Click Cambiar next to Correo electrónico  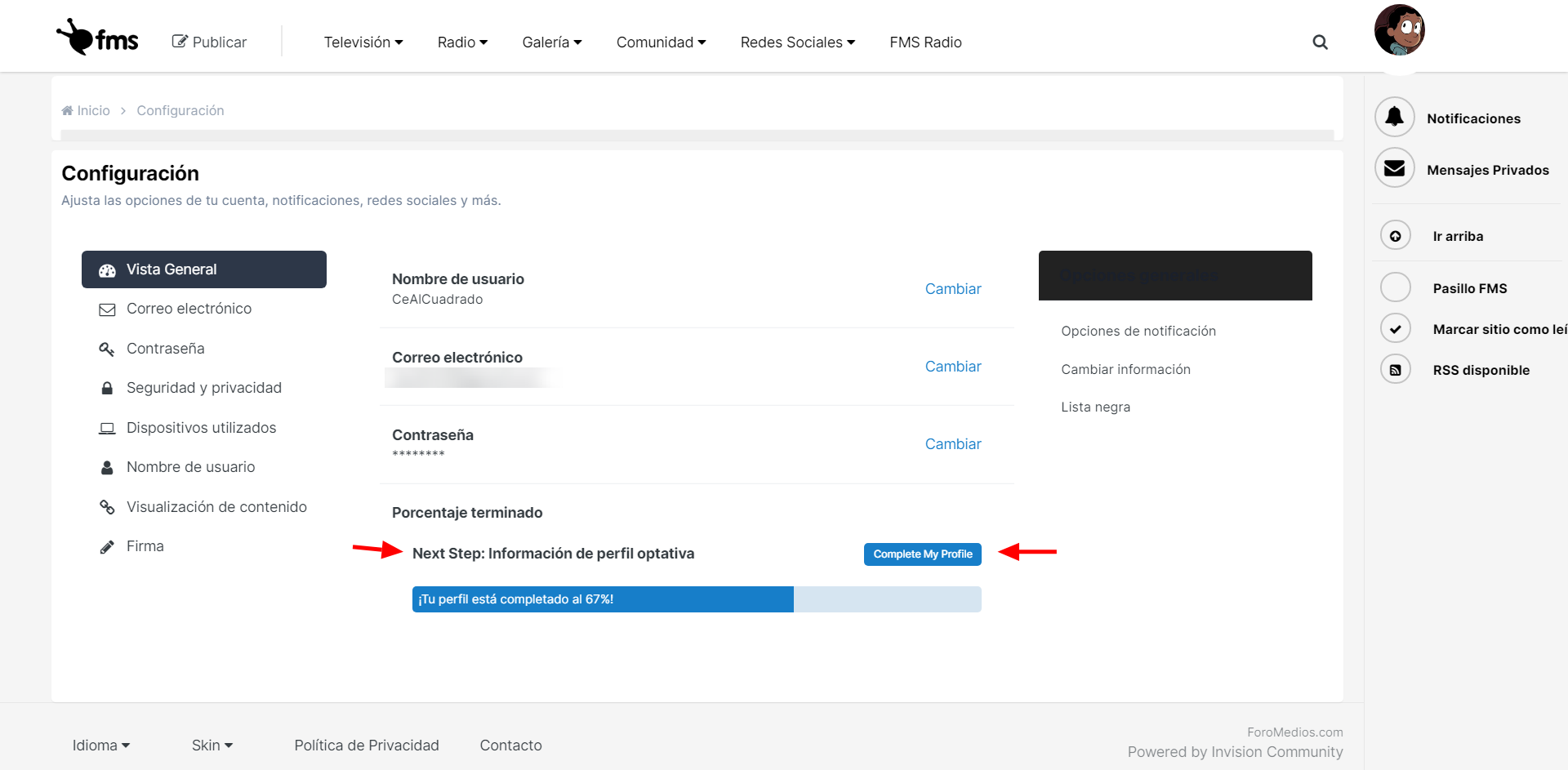click(x=953, y=367)
